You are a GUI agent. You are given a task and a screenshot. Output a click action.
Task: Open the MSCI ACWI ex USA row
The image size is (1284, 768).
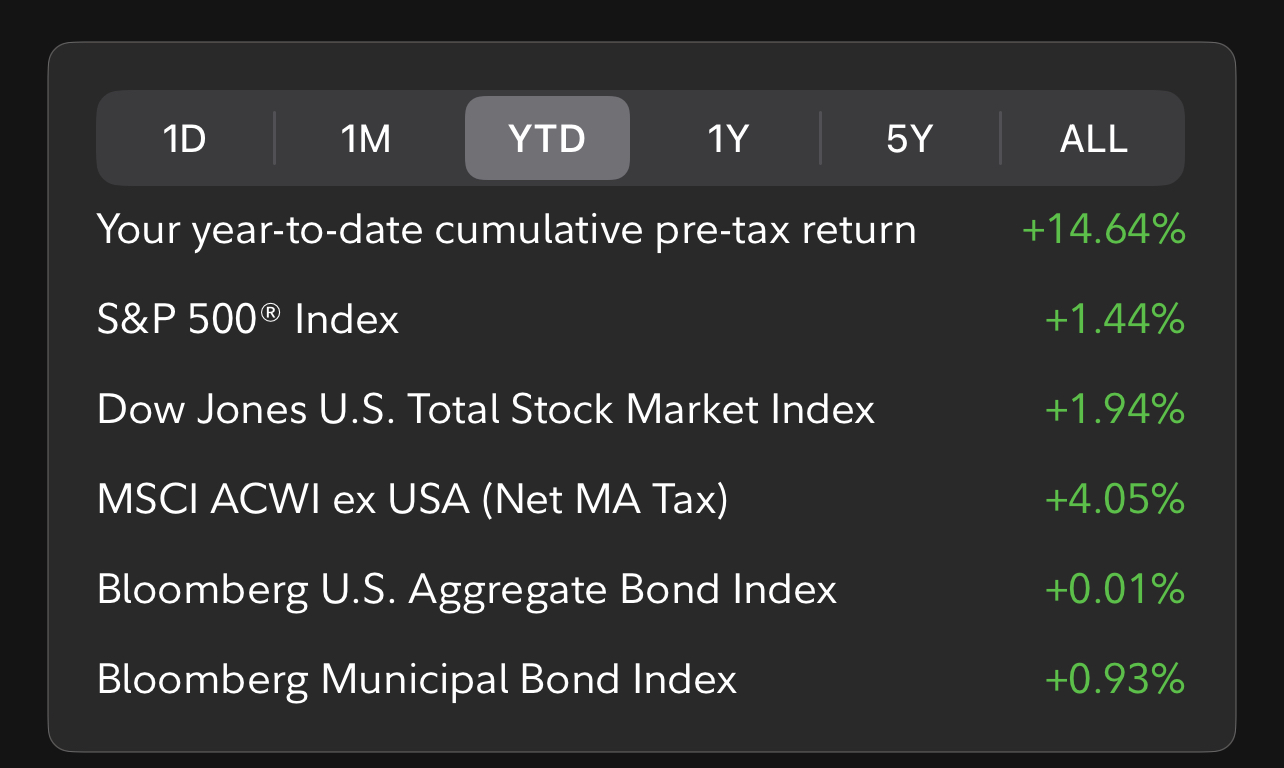(412, 499)
